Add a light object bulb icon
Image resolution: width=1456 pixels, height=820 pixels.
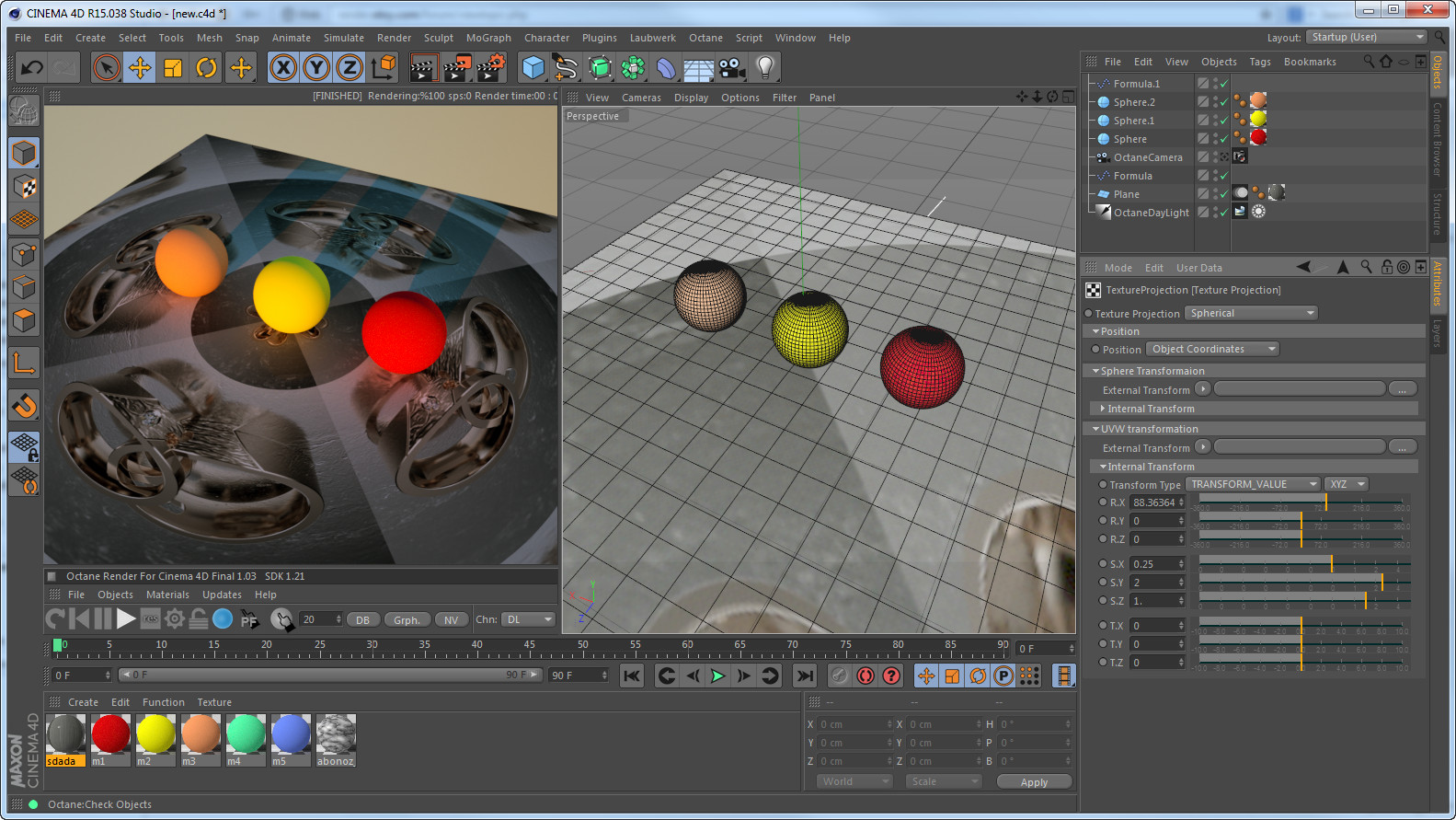[x=765, y=67]
